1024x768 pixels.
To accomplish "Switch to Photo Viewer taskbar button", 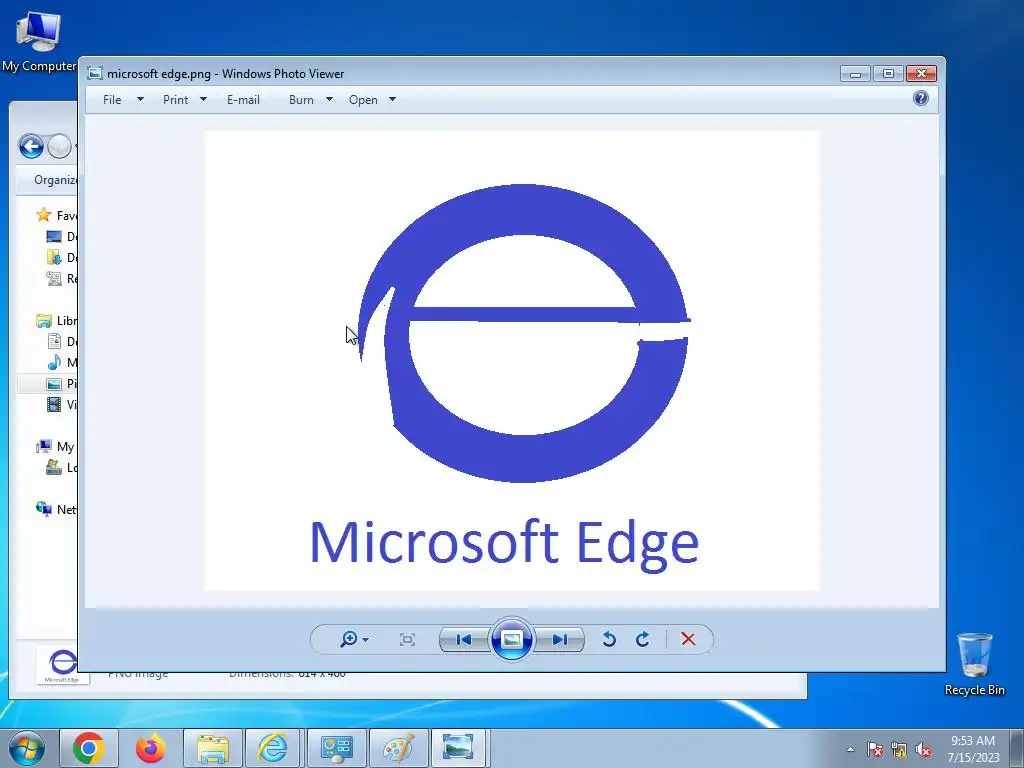I will 458,748.
